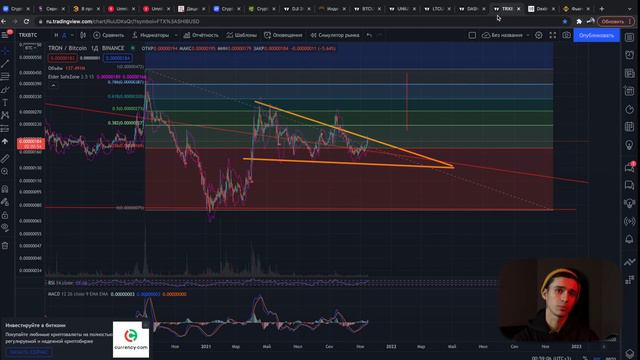Select the prediction and measurement tools
Viewport: 640px width, 360px height.
(5, 129)
